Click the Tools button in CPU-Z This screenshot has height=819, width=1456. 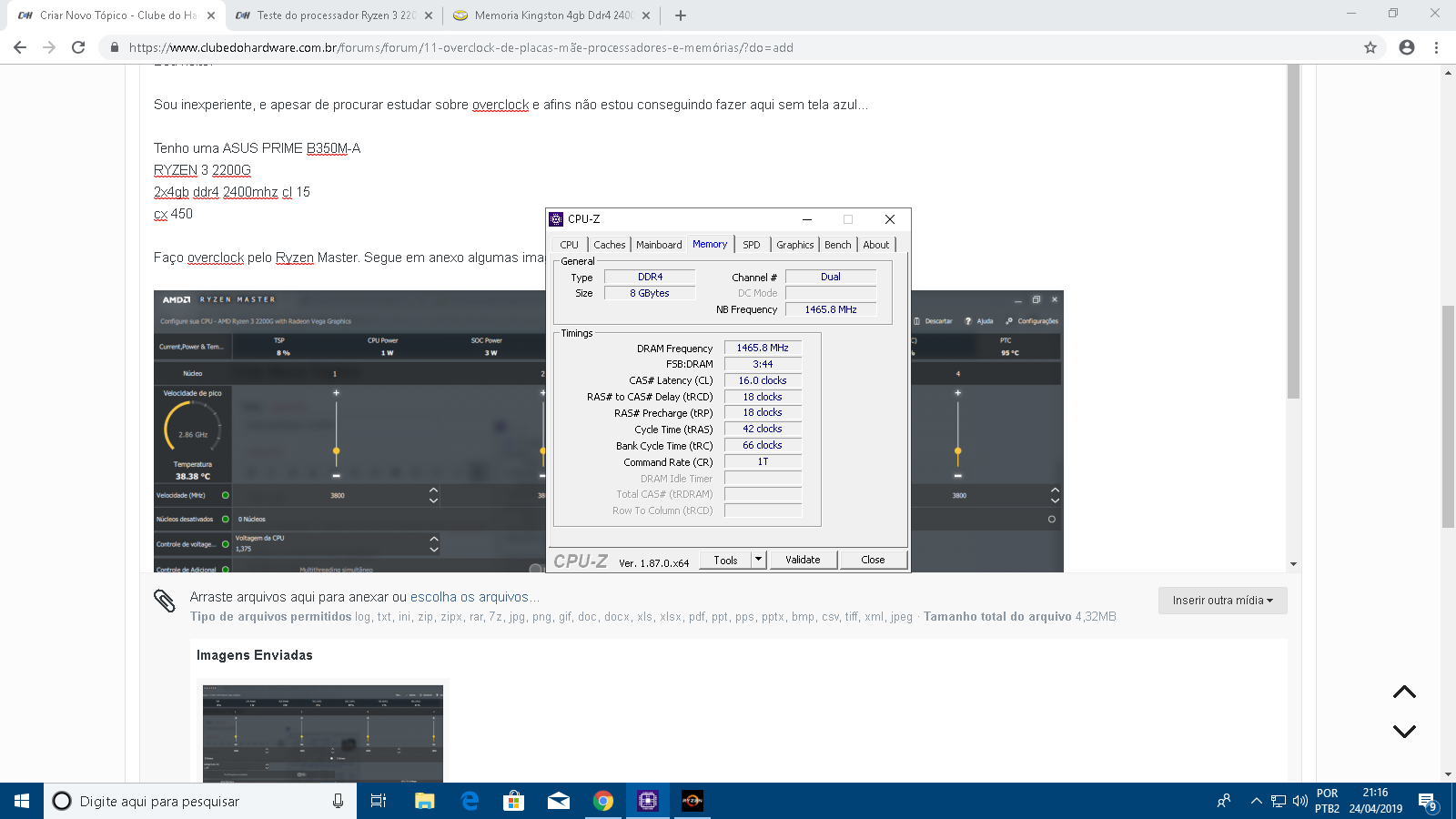(725, 560)
